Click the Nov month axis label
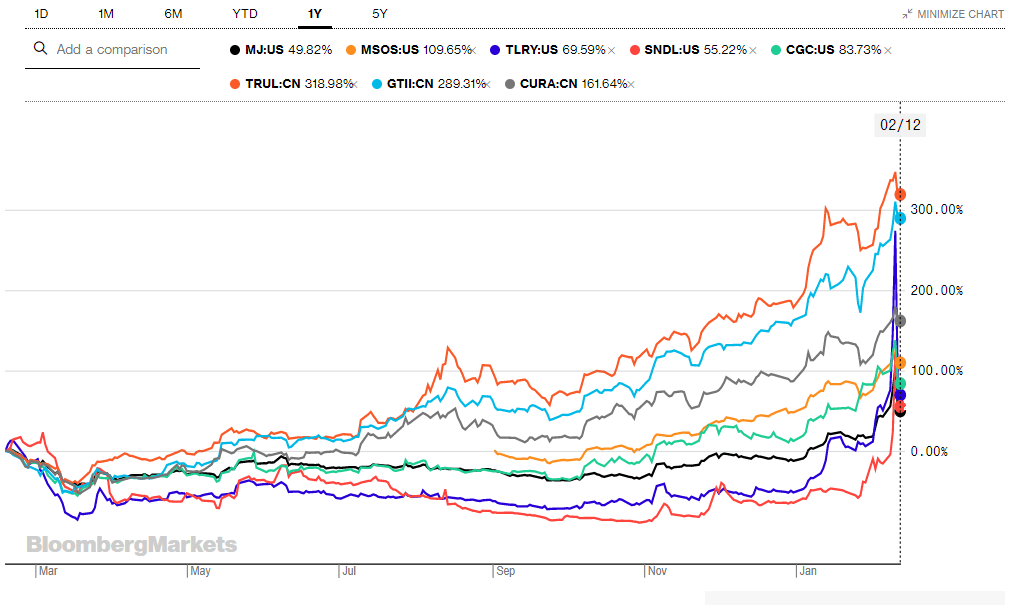1016x605 pixels. point(657,571)
